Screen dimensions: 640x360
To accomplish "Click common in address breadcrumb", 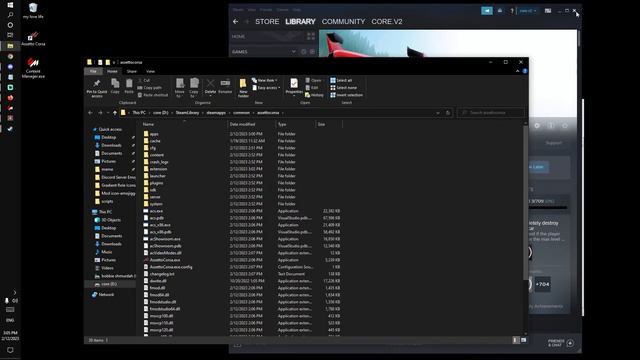I will (241, 113).
